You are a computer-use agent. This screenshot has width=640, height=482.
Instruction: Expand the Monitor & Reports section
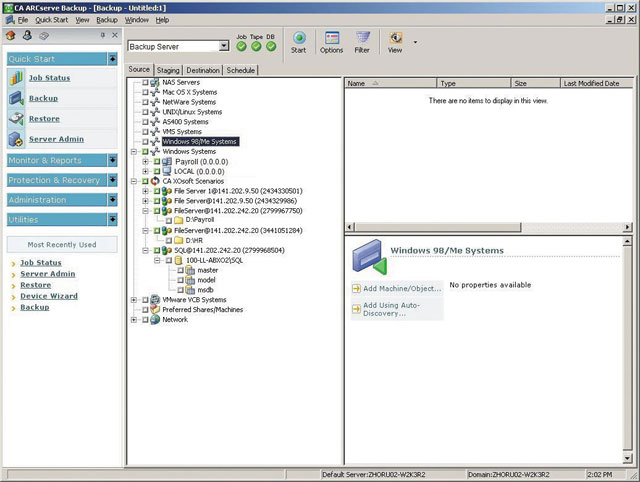(x=113, y=160)
